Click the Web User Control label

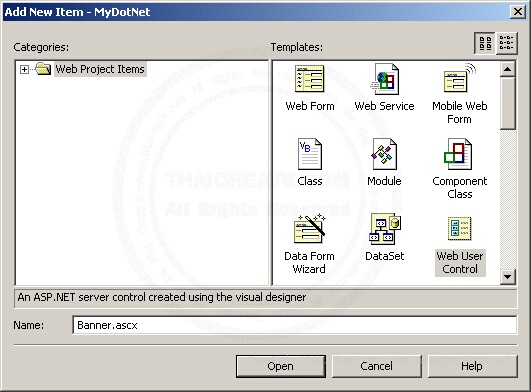pyautogui.click(x=460, y=262)
